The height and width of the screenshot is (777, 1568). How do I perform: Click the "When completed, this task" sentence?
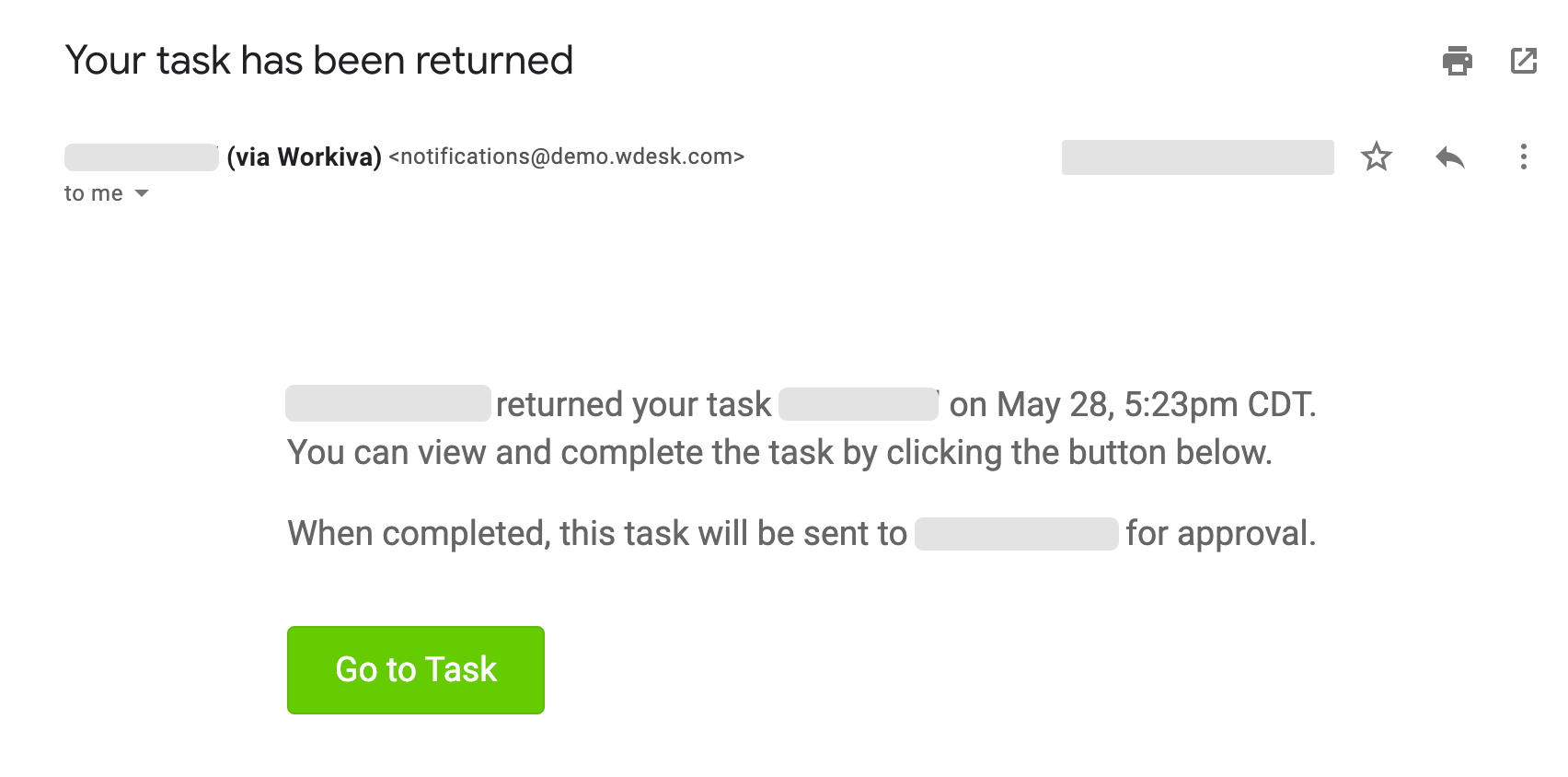[597, 534]
